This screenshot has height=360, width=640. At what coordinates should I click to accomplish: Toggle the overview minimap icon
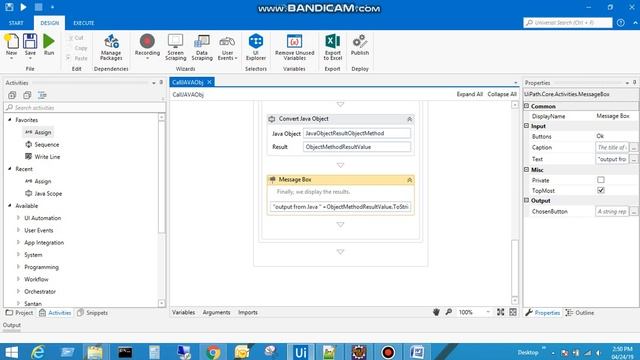coord(513,312)
